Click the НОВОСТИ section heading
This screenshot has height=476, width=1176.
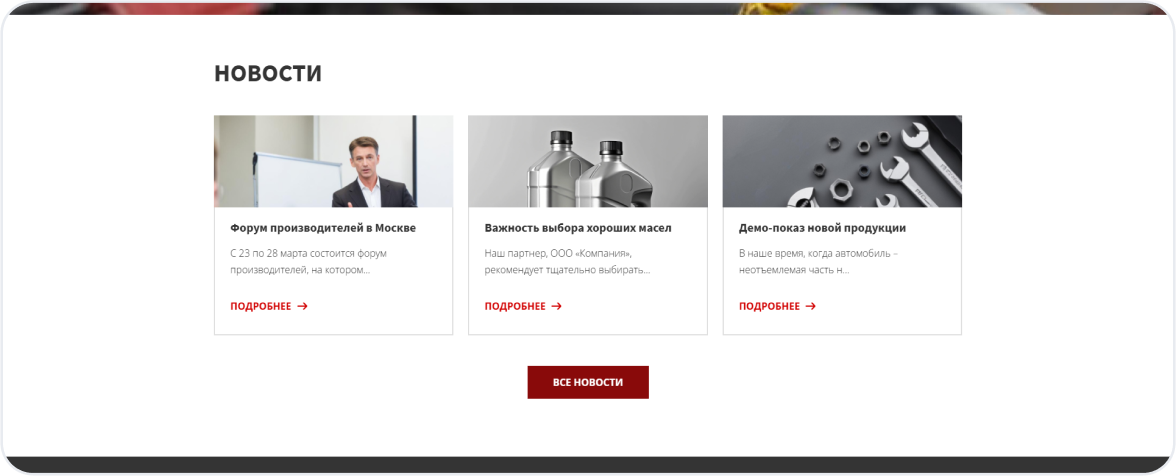268,73
